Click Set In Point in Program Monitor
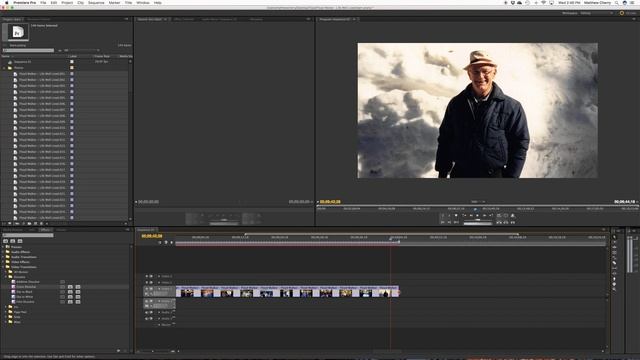Image resolution: width=640 pixels, height=360 pixels. coord(443,215)
